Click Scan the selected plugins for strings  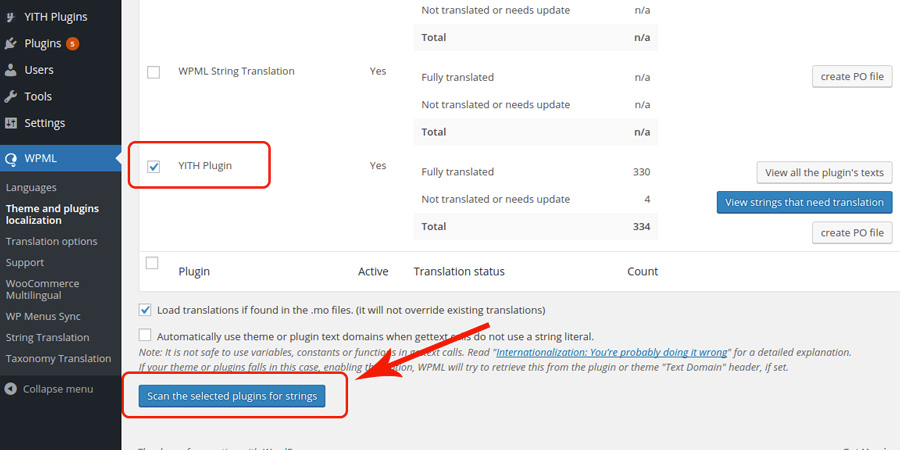(x=232, y=396)
